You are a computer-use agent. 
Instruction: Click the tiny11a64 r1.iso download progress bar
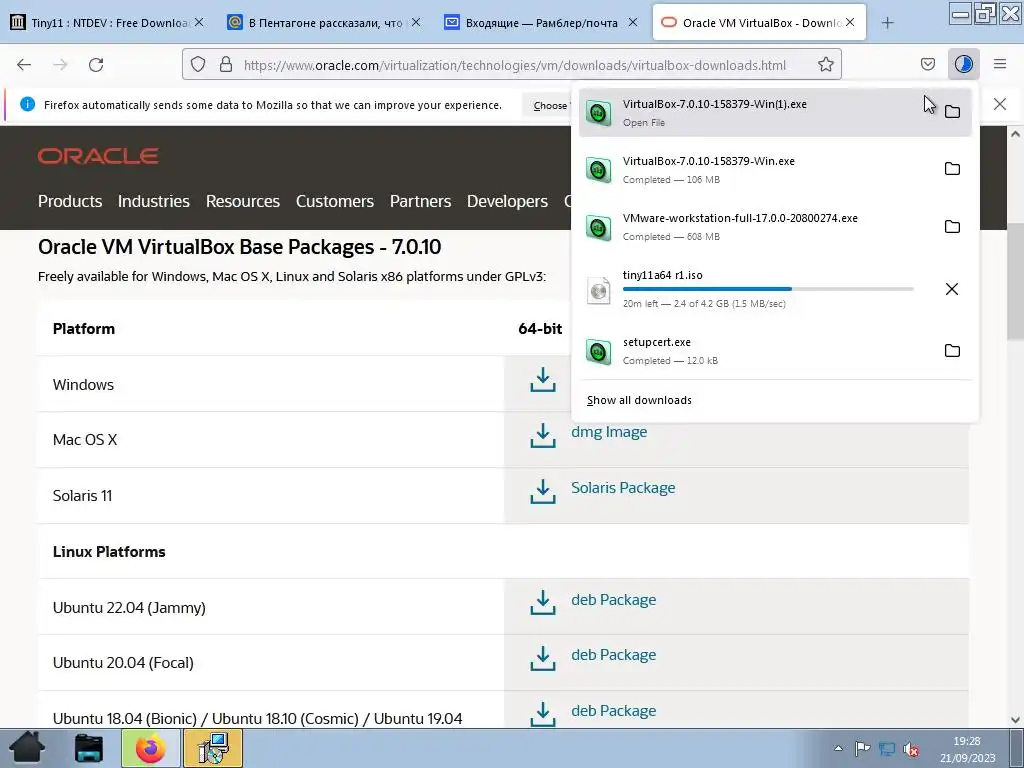click(x=768, y=289)
